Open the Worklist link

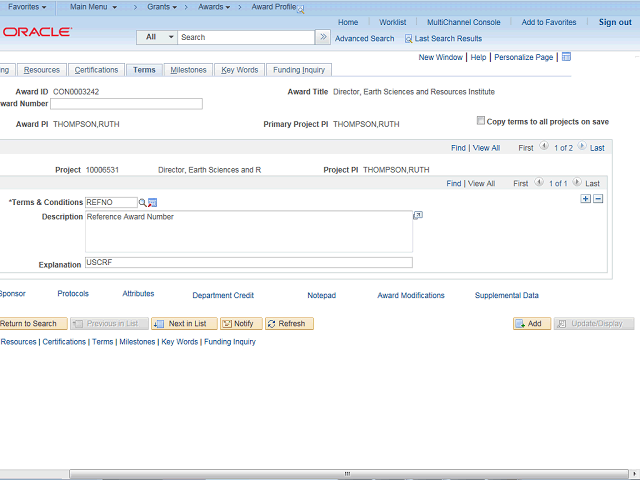393,22
